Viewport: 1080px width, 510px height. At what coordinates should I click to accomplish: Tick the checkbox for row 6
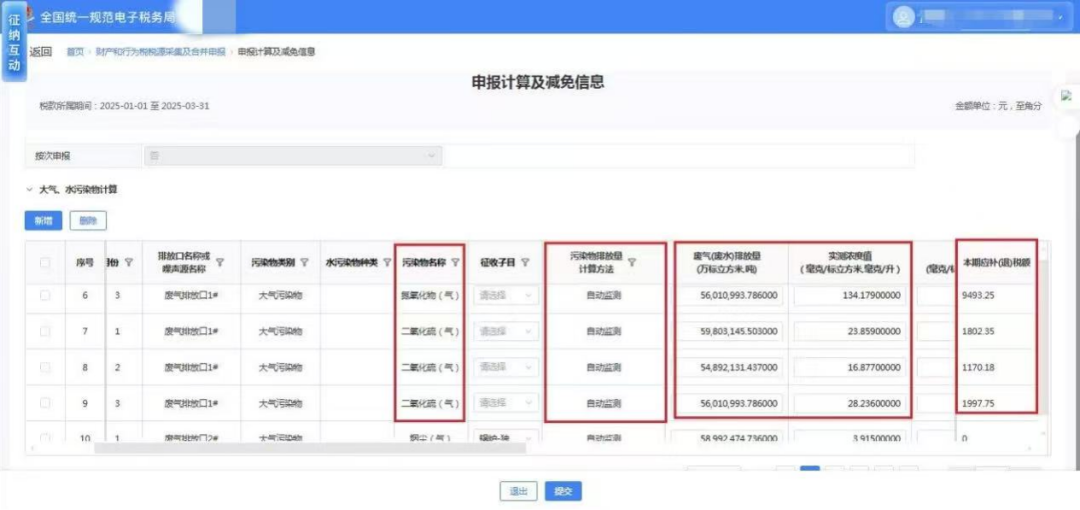(x=45, y=296)
